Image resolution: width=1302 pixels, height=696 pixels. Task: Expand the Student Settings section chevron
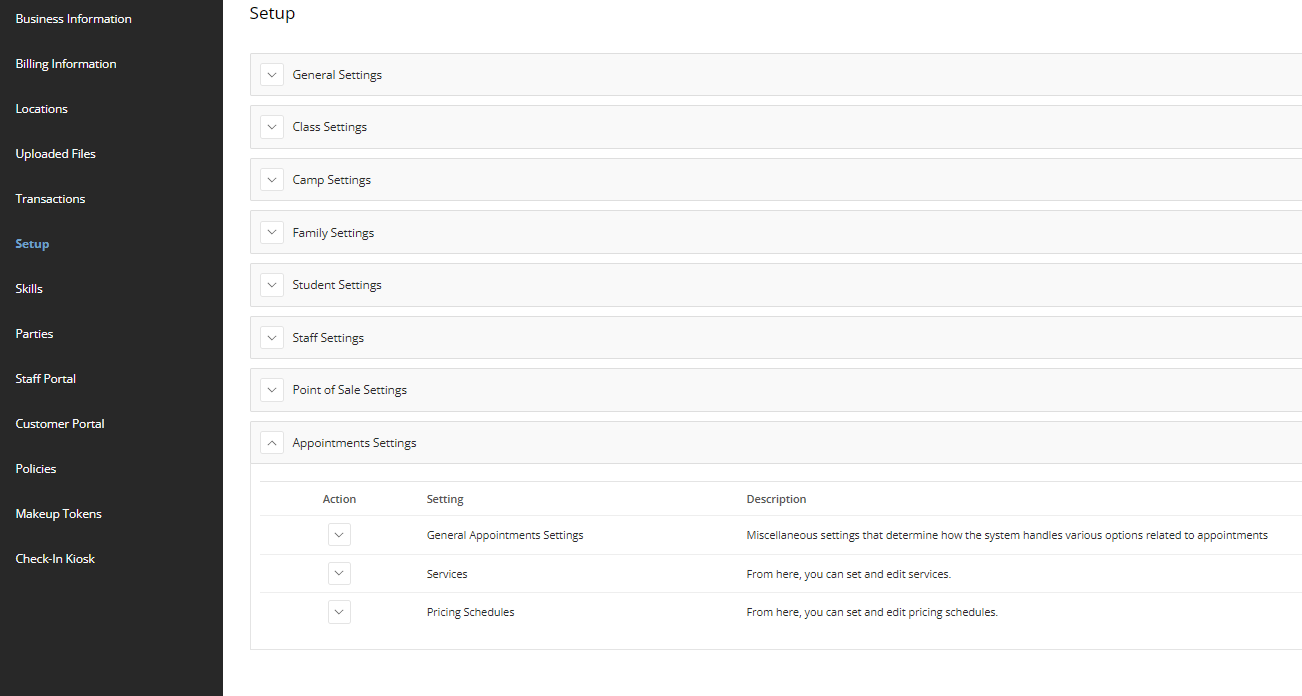272,285
